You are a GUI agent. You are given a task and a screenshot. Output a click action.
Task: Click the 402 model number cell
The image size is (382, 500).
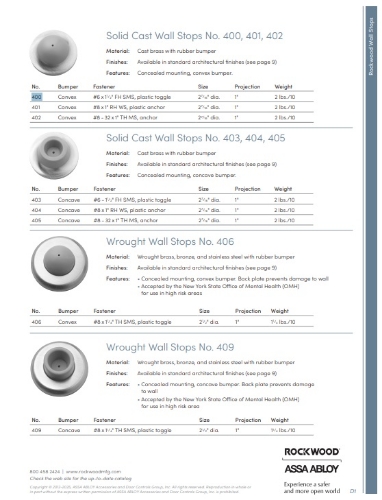(x=36, y=118)
